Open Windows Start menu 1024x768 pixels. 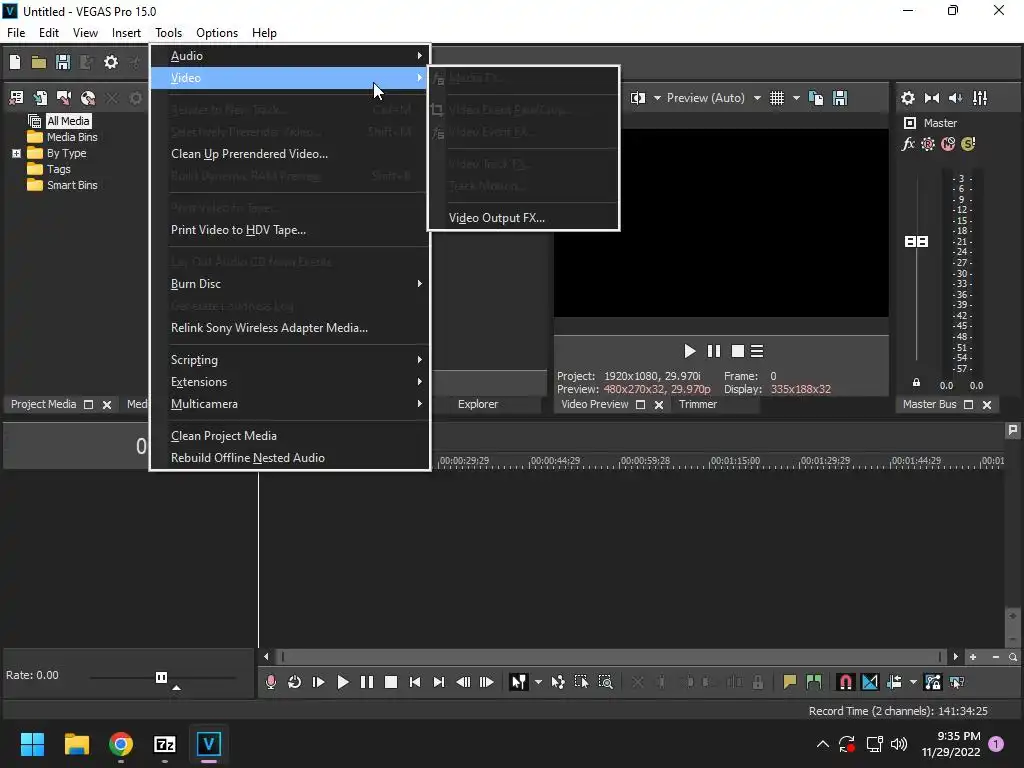click(33, 744)
